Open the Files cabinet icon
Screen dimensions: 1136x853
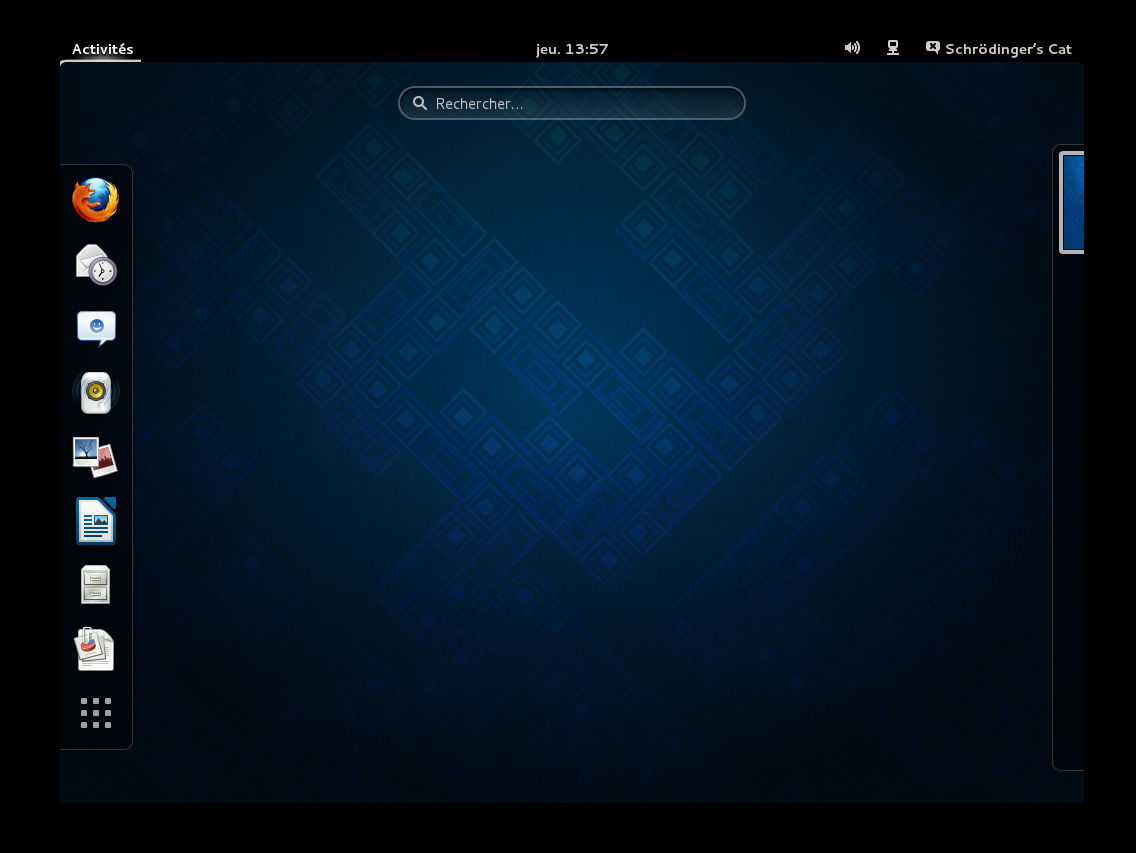[96, 585]
